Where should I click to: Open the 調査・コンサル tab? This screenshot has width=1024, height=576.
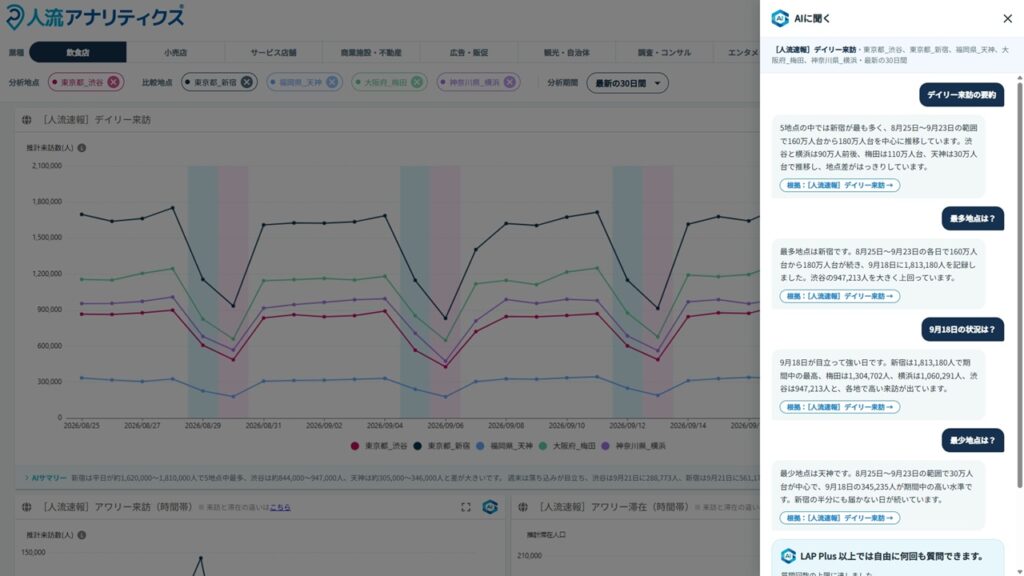664,52
